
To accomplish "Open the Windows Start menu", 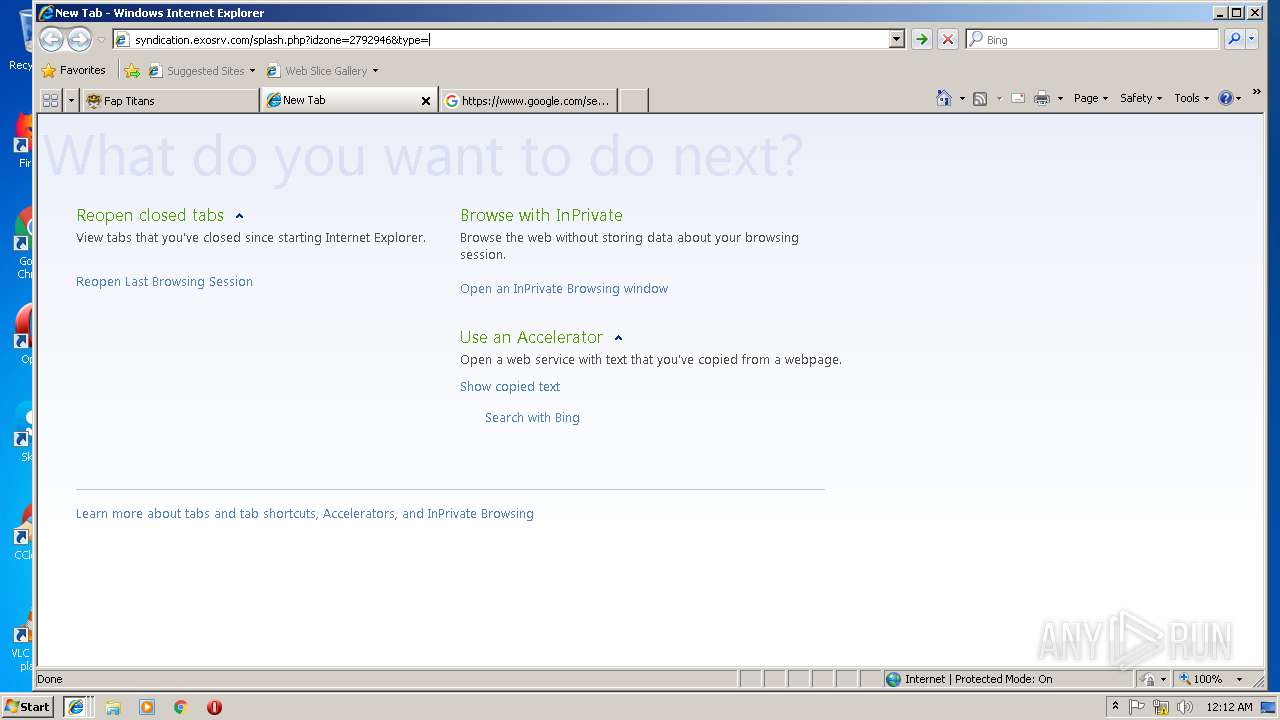I will [x=28, y=707].
